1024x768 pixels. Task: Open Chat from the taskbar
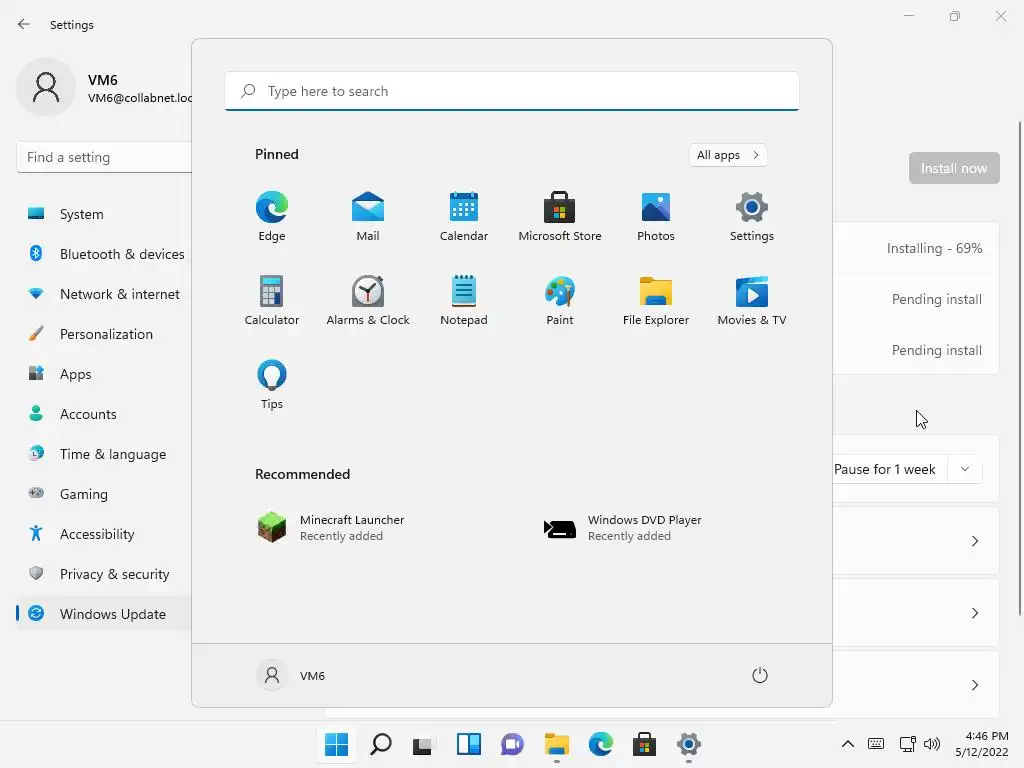pyautogui.click(x=513, y=744)
